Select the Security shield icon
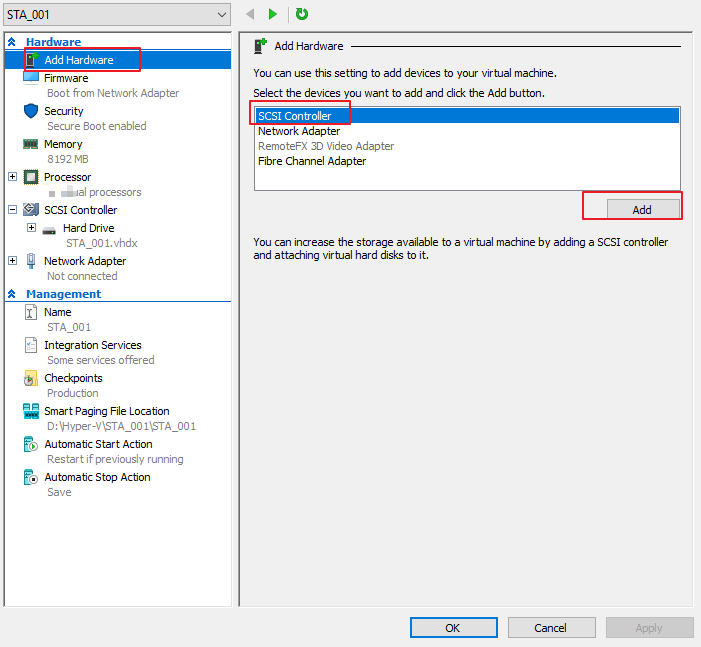The height and width of the screenshot is (647, 701). click(x=31, y=111)
